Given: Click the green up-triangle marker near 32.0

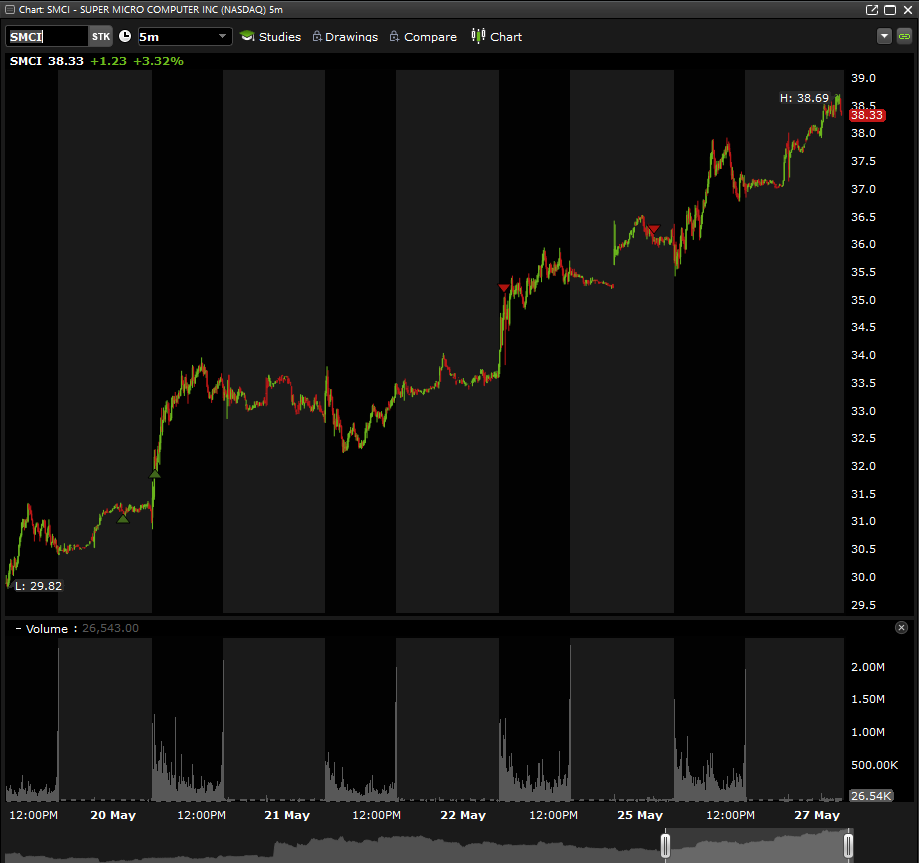Looking at the screenshot, I should [154, 474].
